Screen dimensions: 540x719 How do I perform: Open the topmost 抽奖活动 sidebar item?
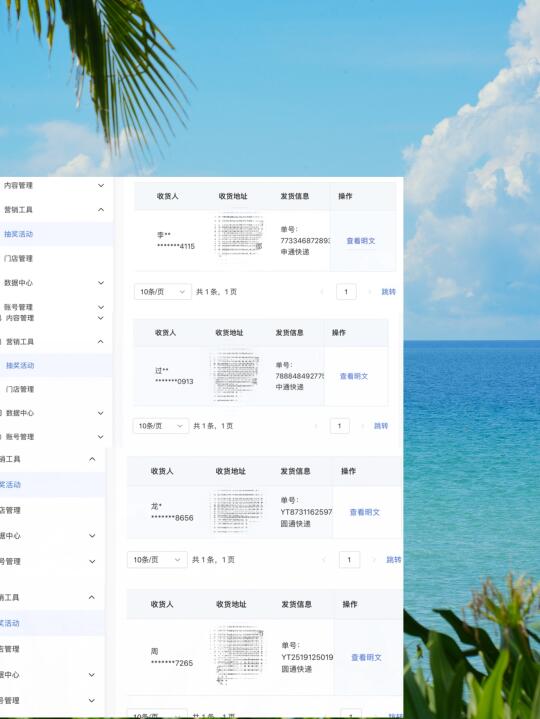(18, 234)
